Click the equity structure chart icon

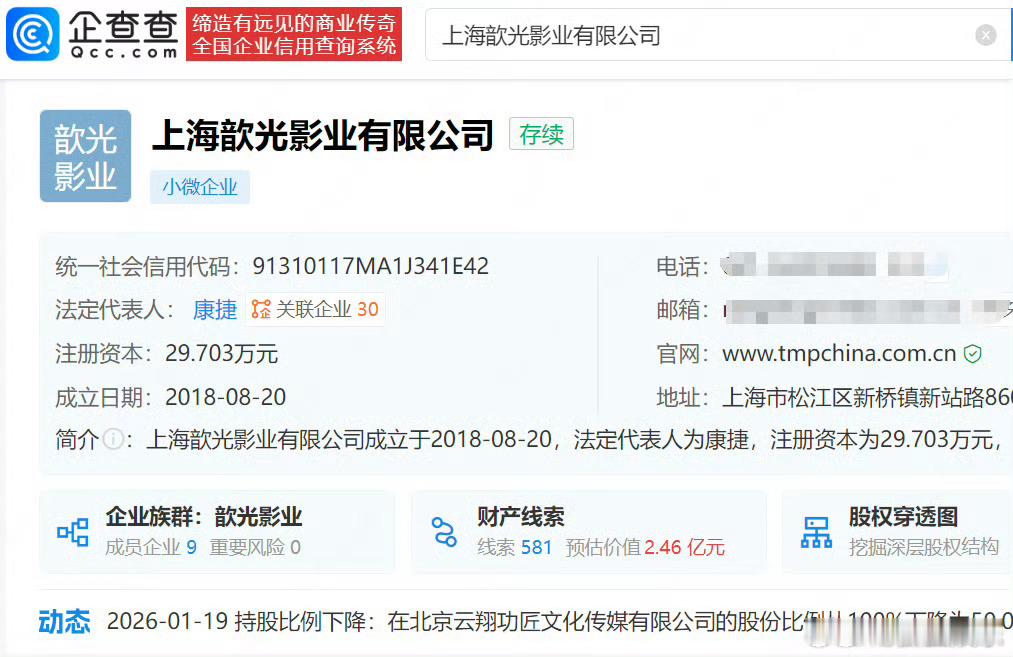click(817, 532)
